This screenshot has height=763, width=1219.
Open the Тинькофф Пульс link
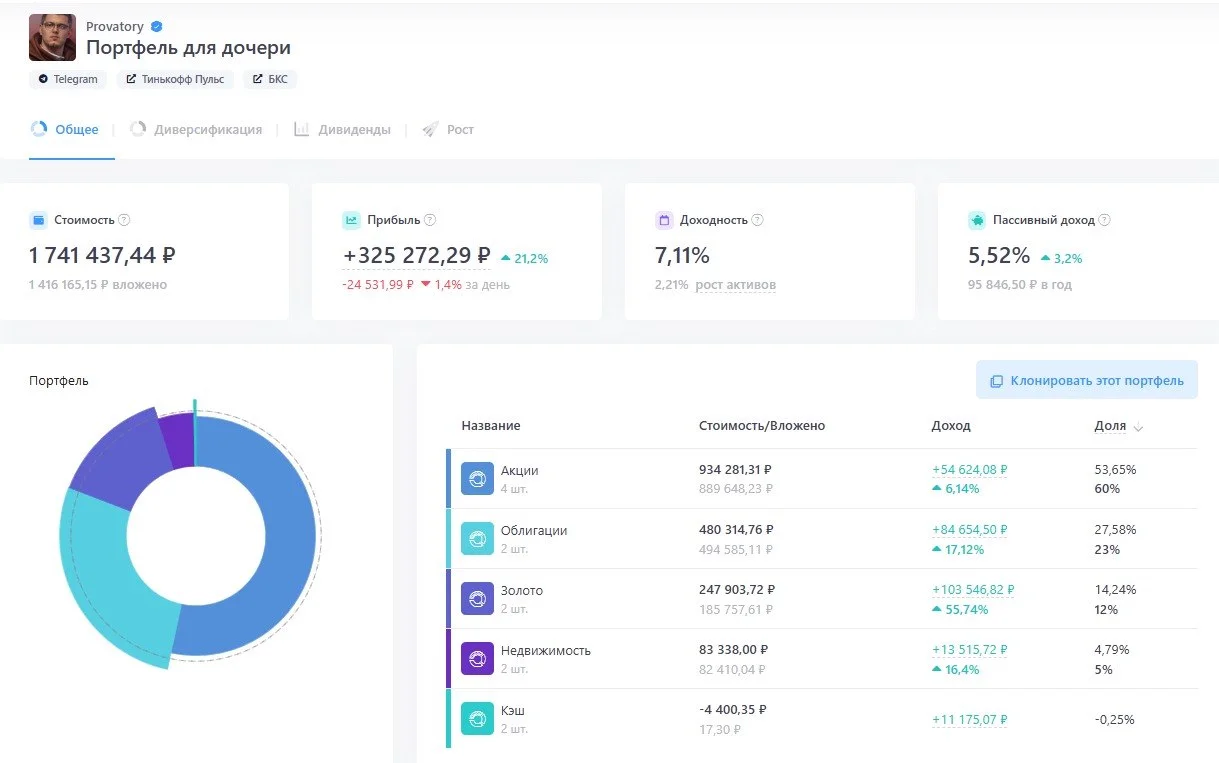(176, 79)
